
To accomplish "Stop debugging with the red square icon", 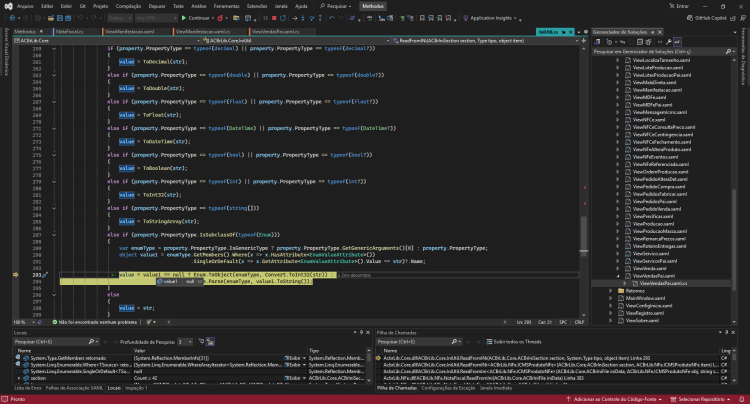I will [x=274, y=18].
